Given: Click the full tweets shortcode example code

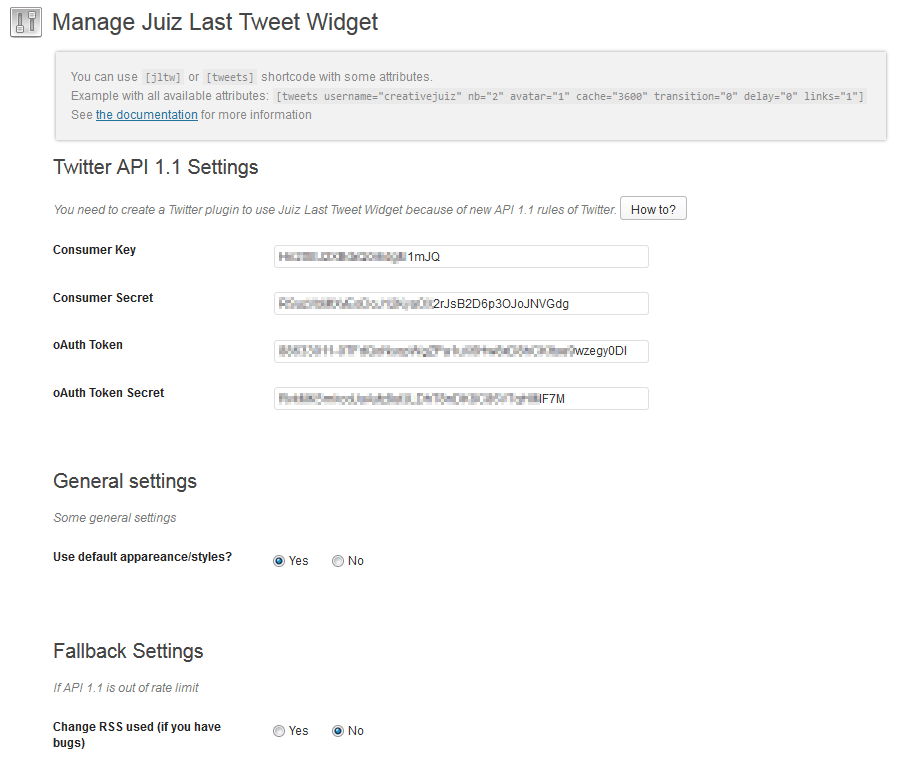Looking at the screenshot, I should [x=570, y=97].
